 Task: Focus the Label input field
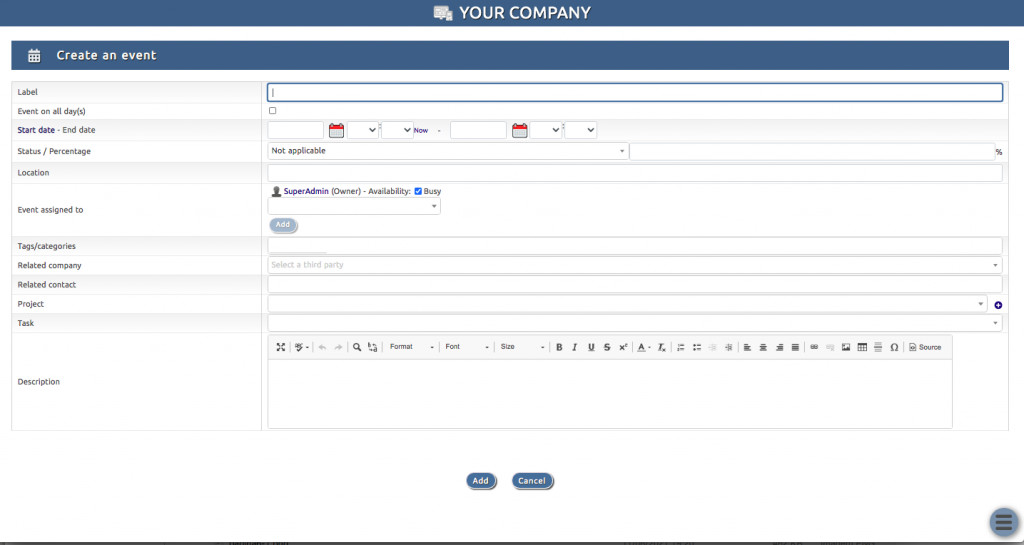635,93
